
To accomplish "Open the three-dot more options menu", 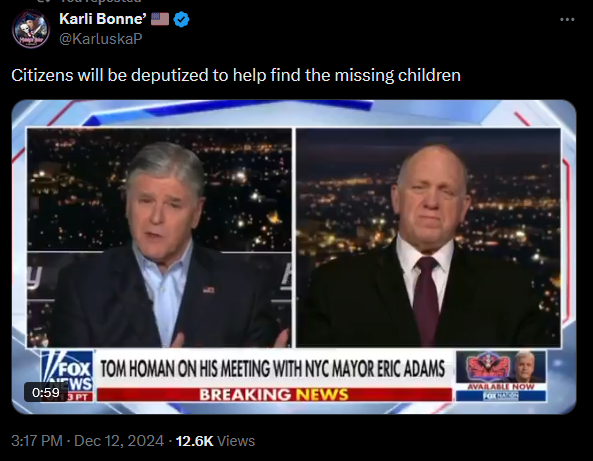I will (x=567, y=19).
